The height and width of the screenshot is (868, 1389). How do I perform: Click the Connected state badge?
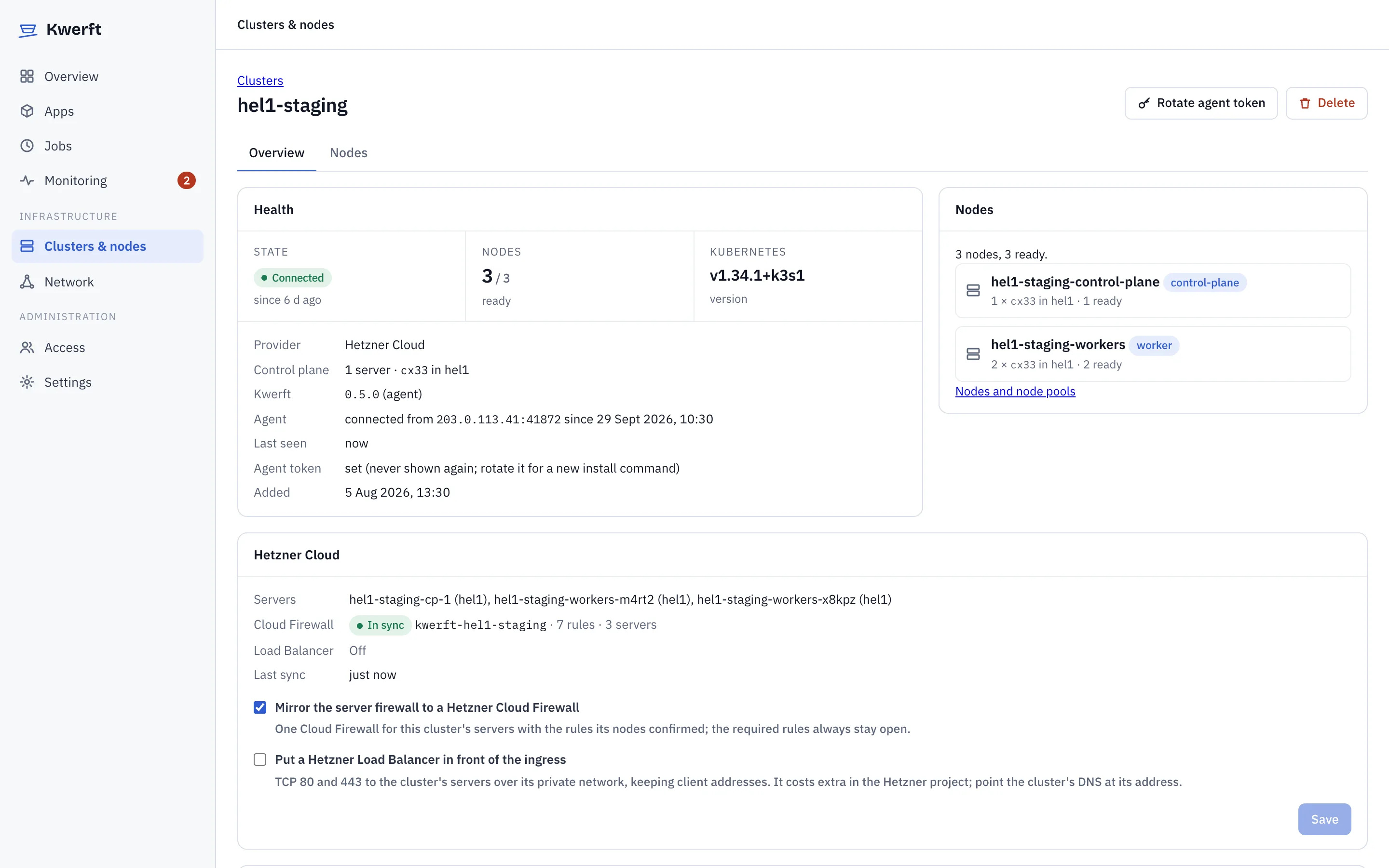[292, 278]
